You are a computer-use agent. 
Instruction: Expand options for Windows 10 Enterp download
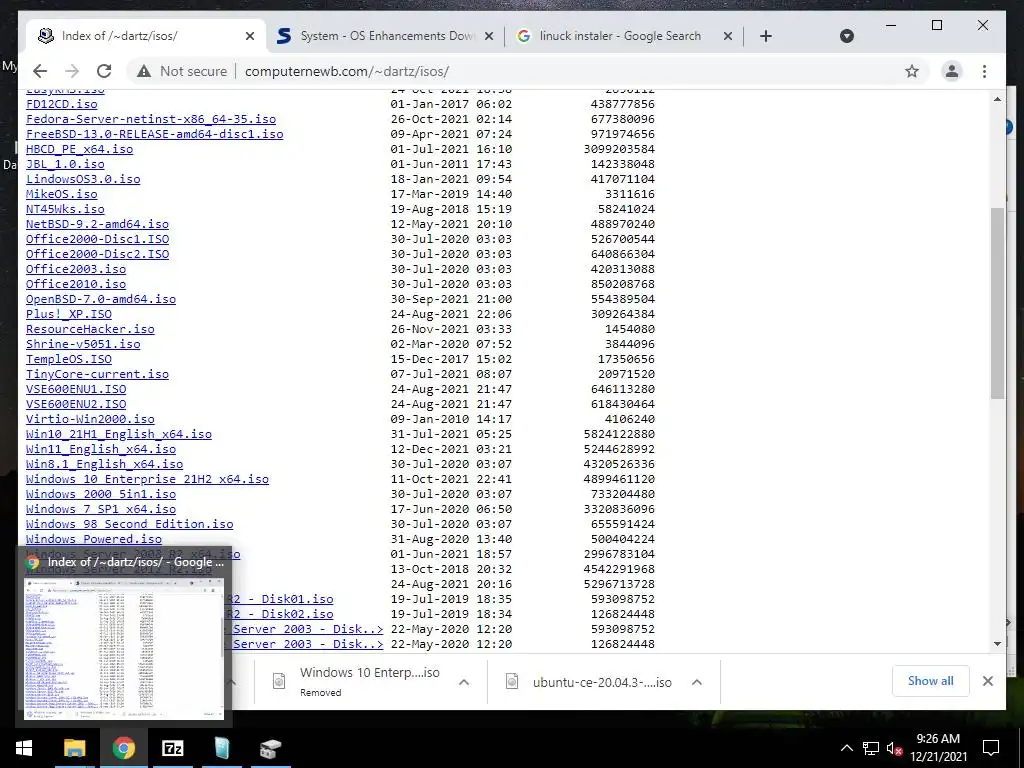click(464, 682)
